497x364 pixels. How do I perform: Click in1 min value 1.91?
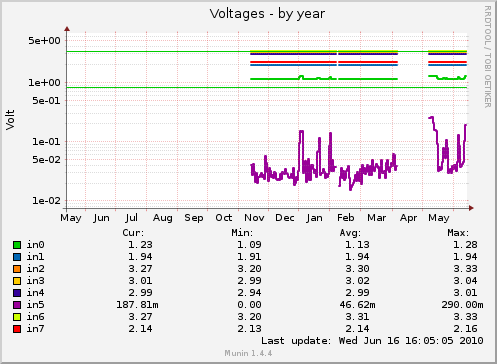pyautogui.click(x=249, y=257)
